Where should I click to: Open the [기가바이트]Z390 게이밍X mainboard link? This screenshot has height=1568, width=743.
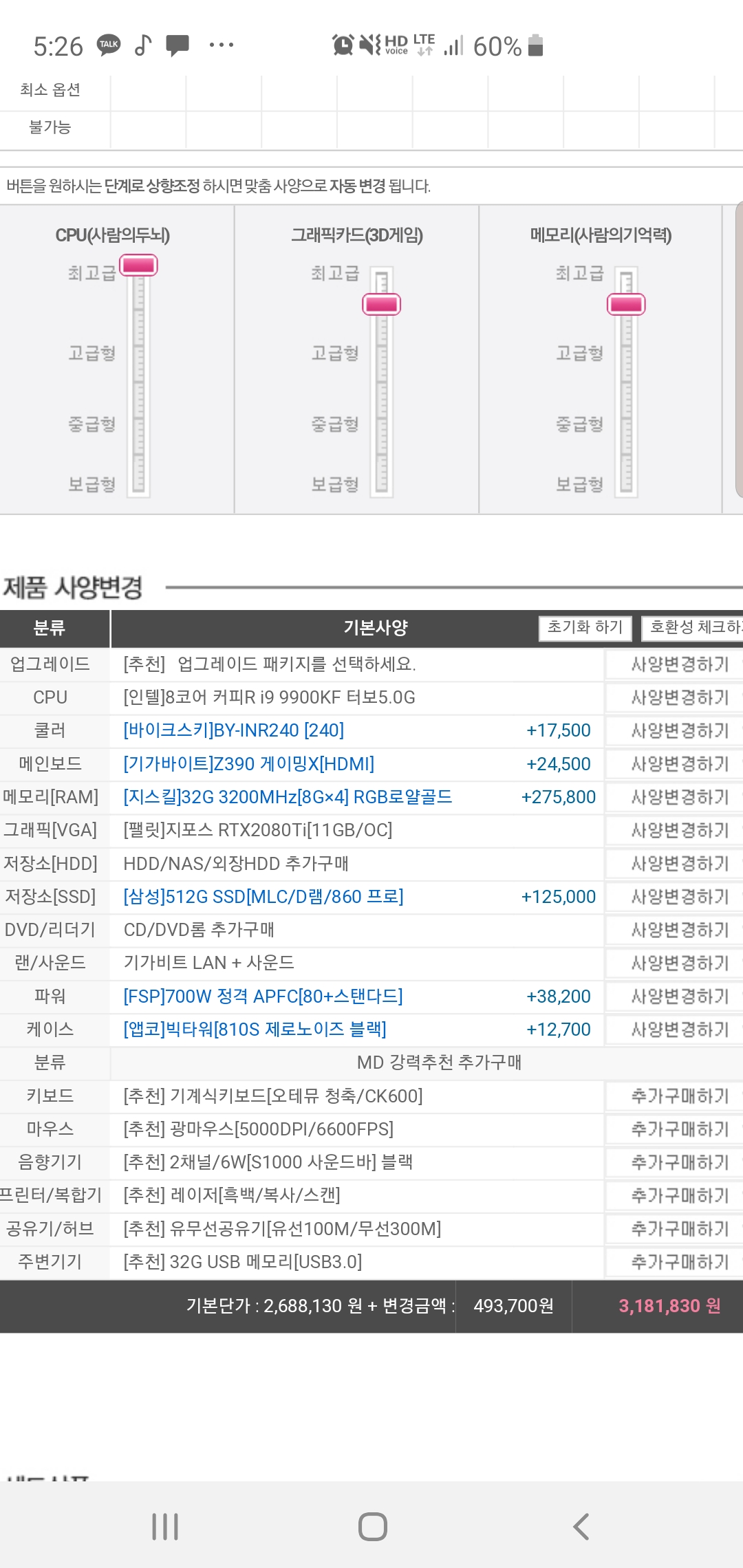click(249, 764)
